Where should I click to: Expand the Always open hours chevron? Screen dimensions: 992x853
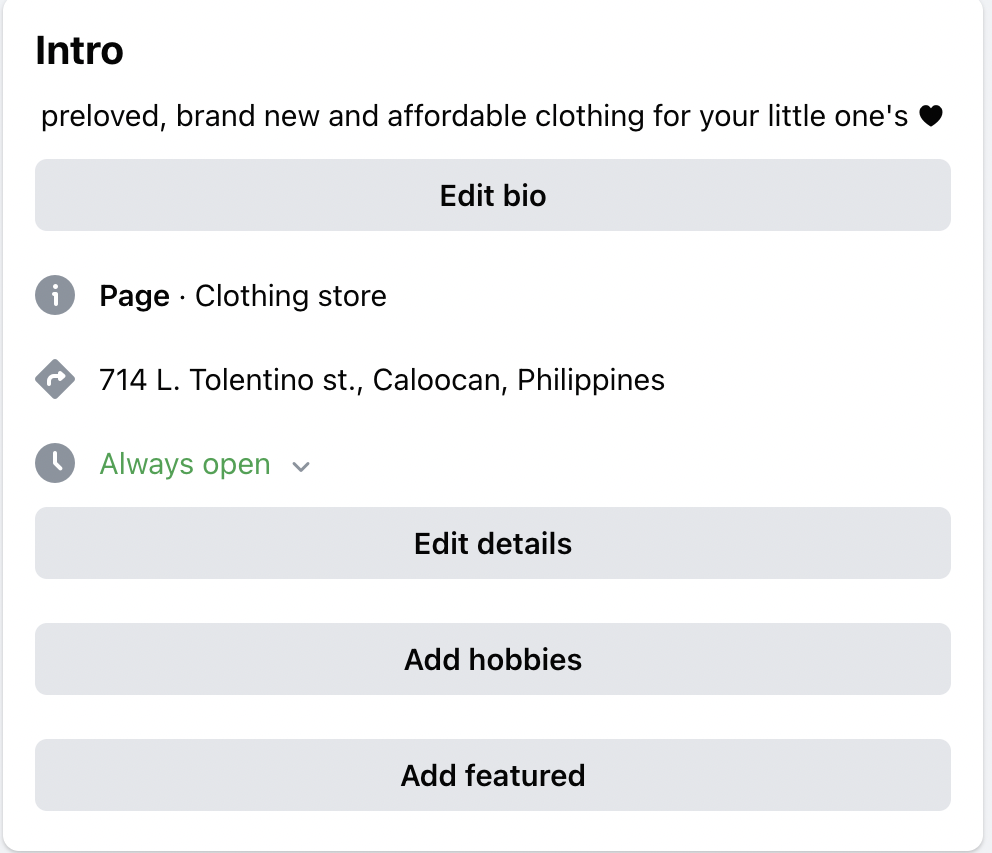click(x=301, y=466)
